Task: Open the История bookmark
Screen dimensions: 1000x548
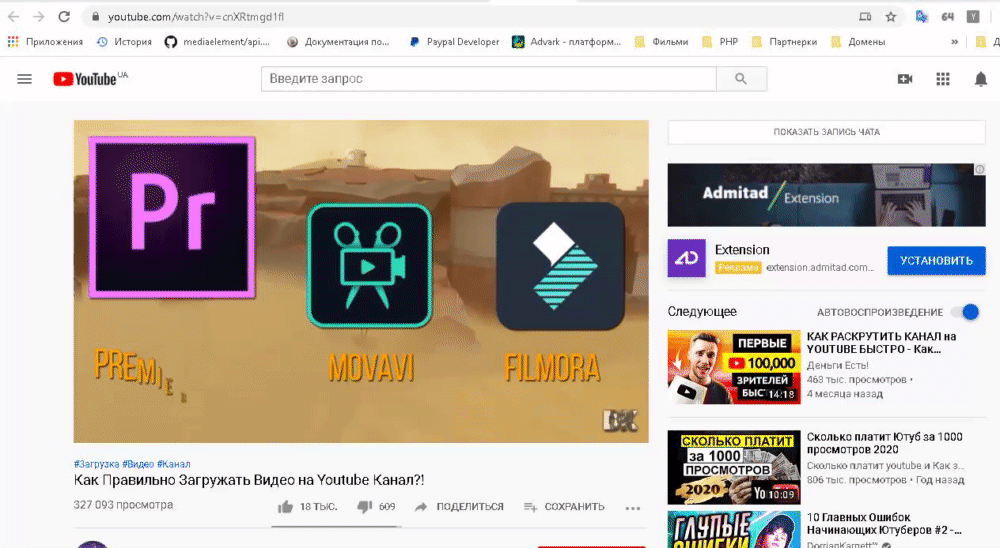Action: 124,41
